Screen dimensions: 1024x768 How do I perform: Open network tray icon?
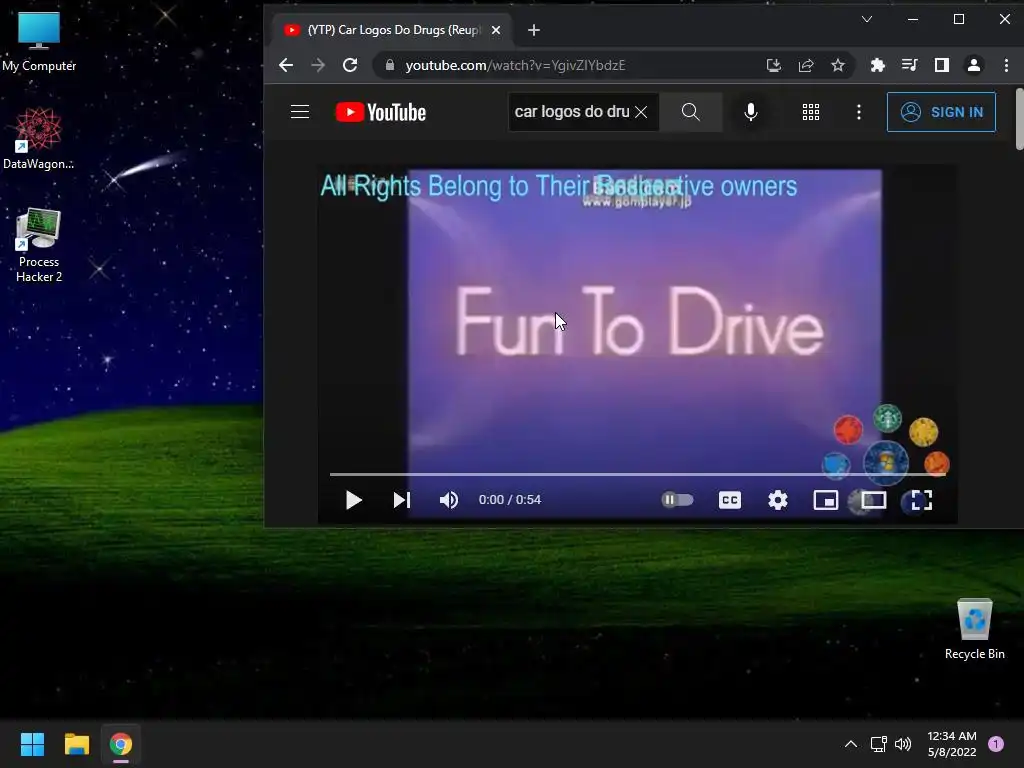click(x=879, y=744)
